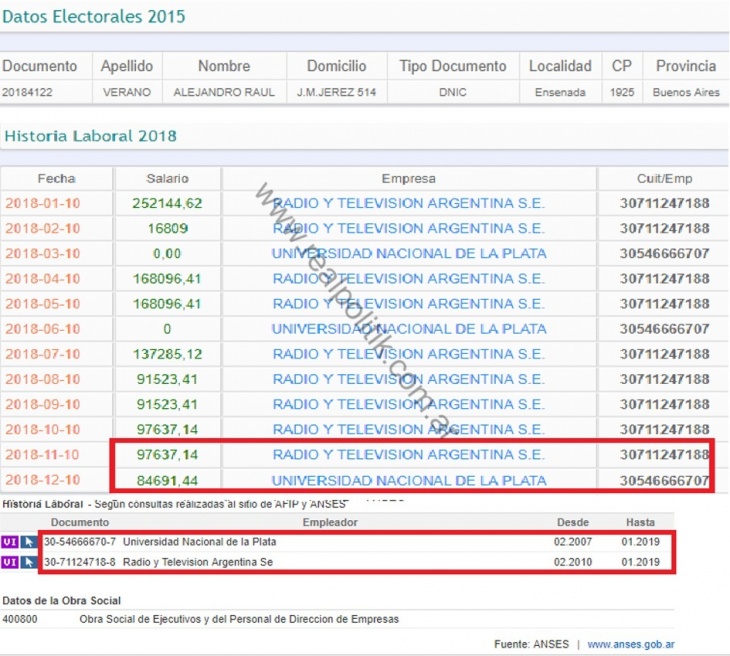The height and width of the screenshot is (656, 730).
Task: Click the cursor icon beside Radio y Television Argentina Se
Action: (x=28, y=562)
